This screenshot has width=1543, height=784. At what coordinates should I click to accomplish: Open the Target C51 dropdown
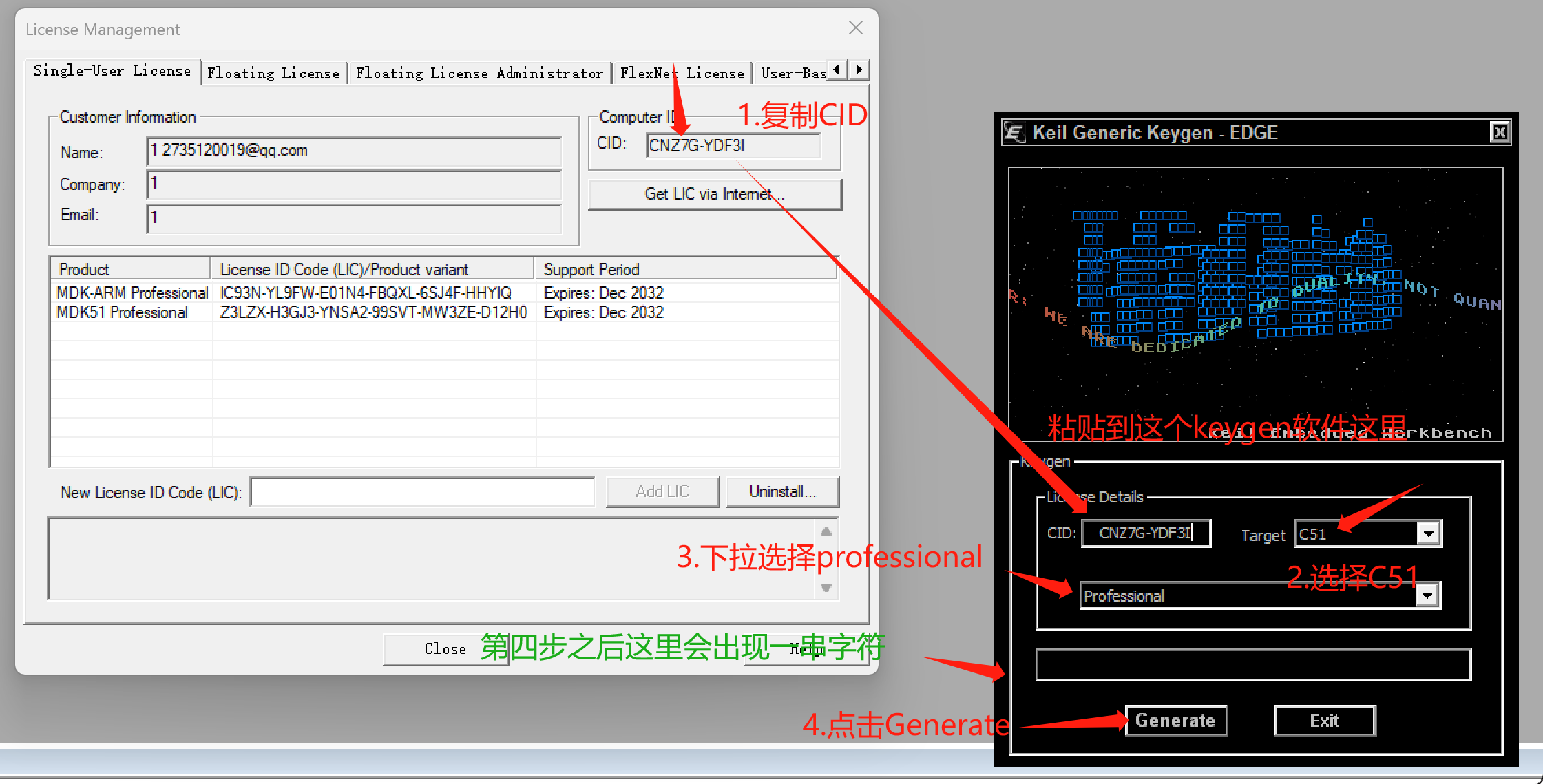pyautogui.click(x=1429, y=533)
